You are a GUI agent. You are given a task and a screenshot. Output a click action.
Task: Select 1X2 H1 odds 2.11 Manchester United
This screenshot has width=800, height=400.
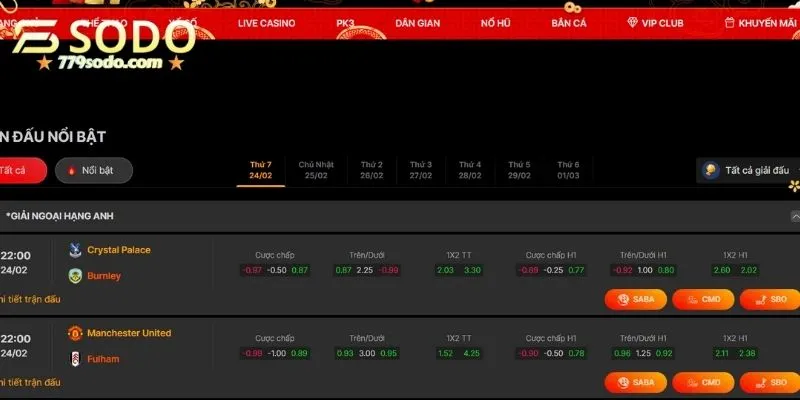pyautogui.click(x=722, y=354)
